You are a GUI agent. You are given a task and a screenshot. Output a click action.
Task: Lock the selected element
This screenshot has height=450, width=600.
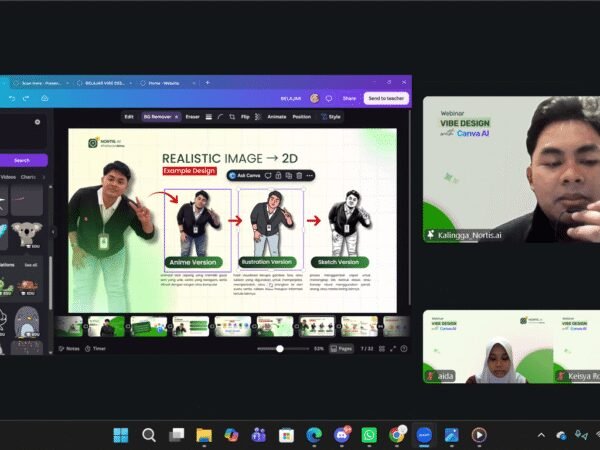(x=279, y=176)
